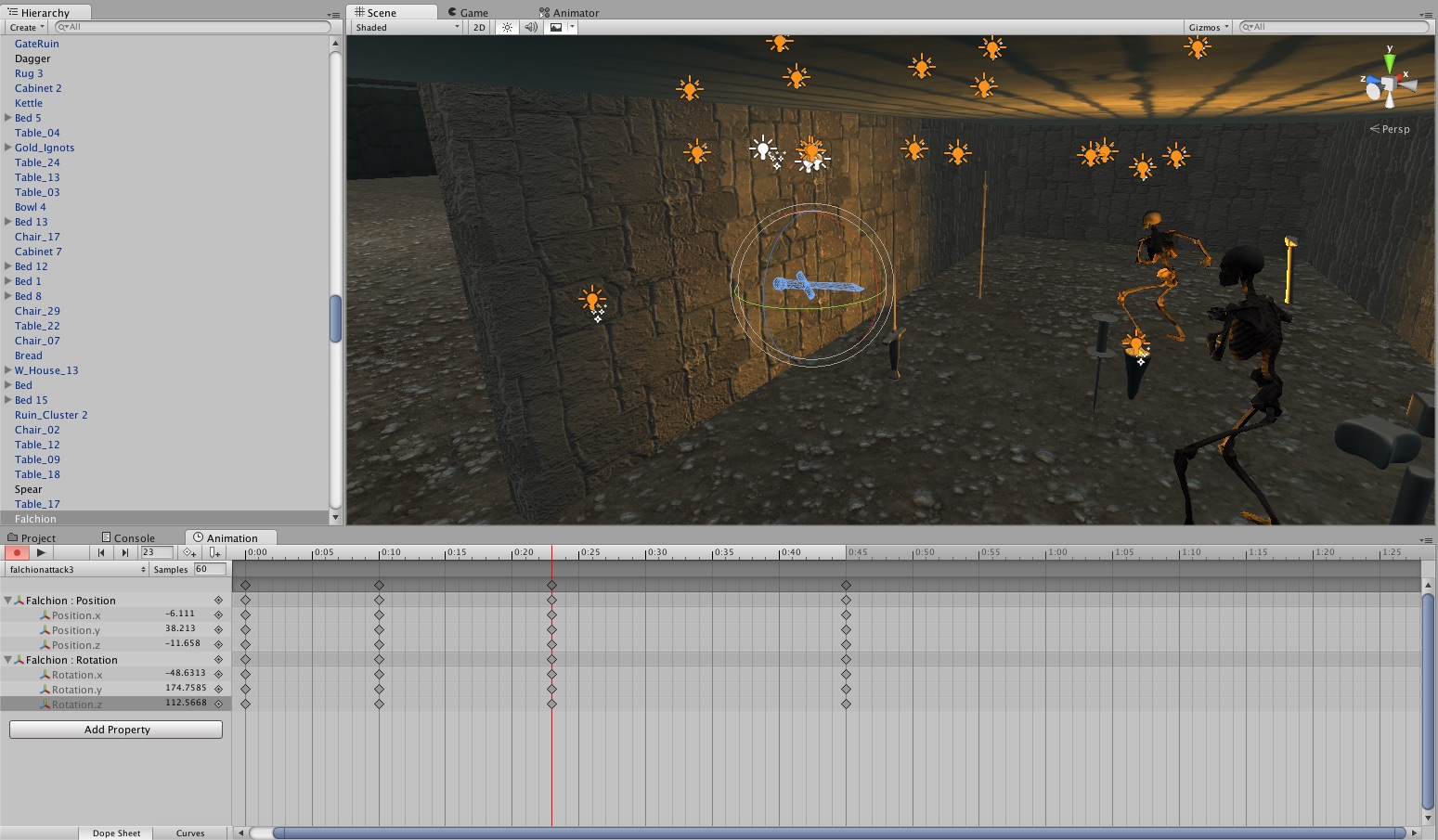This screenshot has height=840, width=1438.
Task: Play the animation clip
Action: point(41,552)
